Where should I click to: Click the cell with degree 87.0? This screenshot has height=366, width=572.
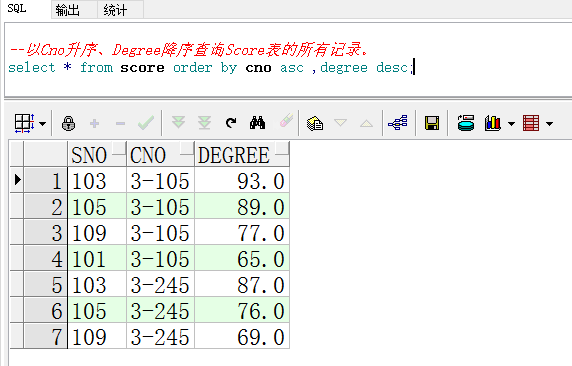[x=242, y=285]
